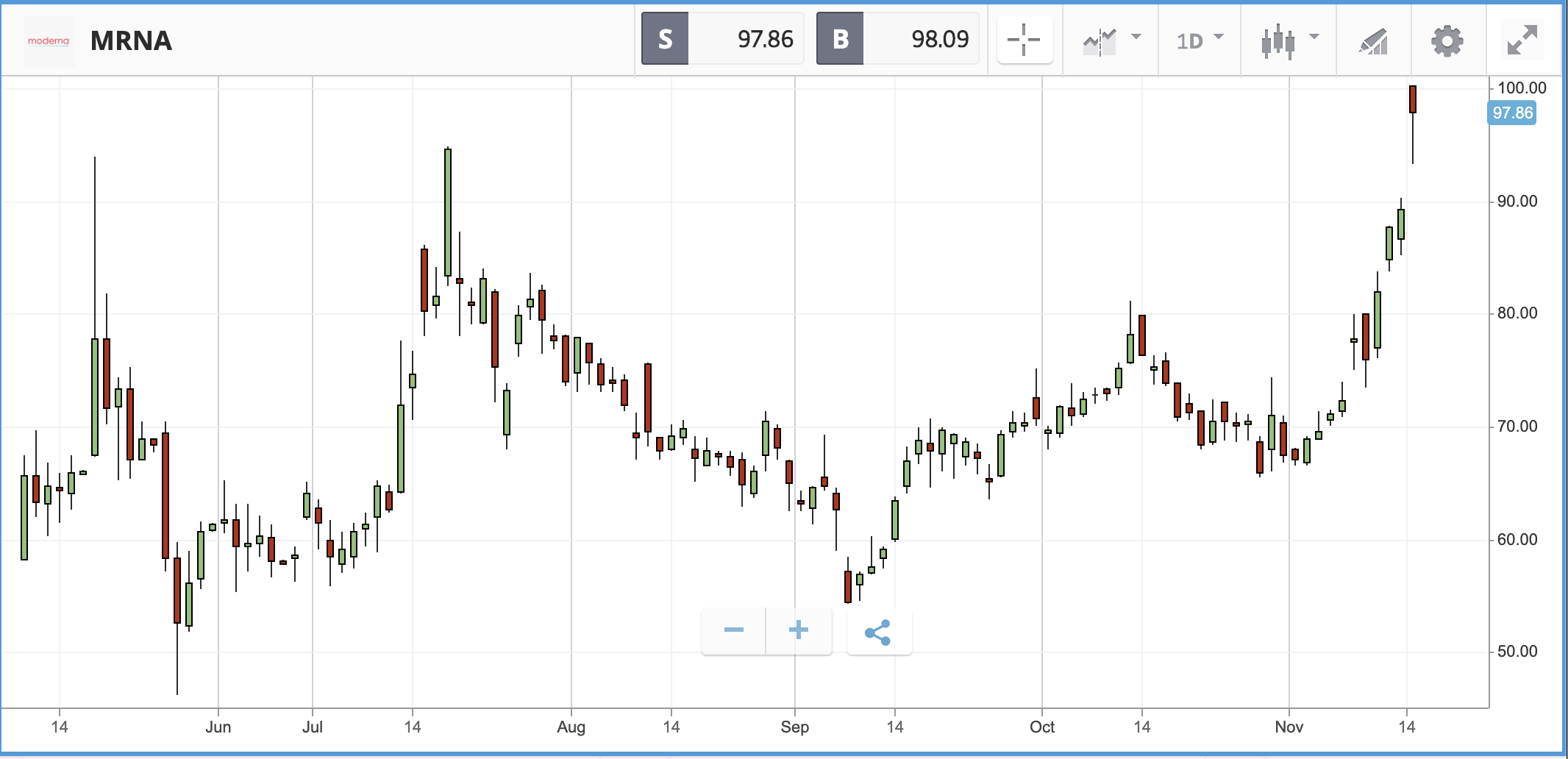Expand chart to full screen

1522,40
